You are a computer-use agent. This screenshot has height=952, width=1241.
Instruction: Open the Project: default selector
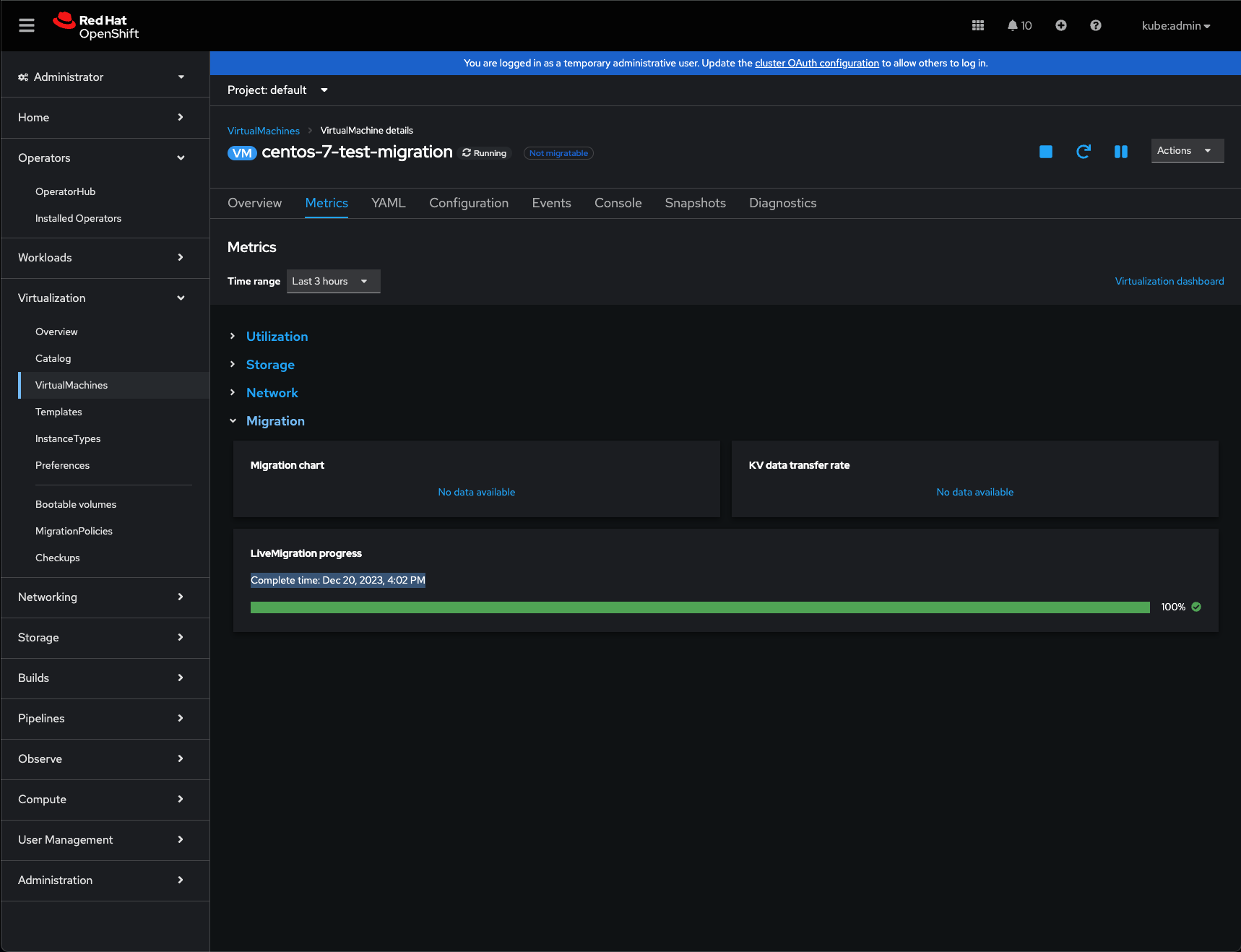tap(277, 90)
